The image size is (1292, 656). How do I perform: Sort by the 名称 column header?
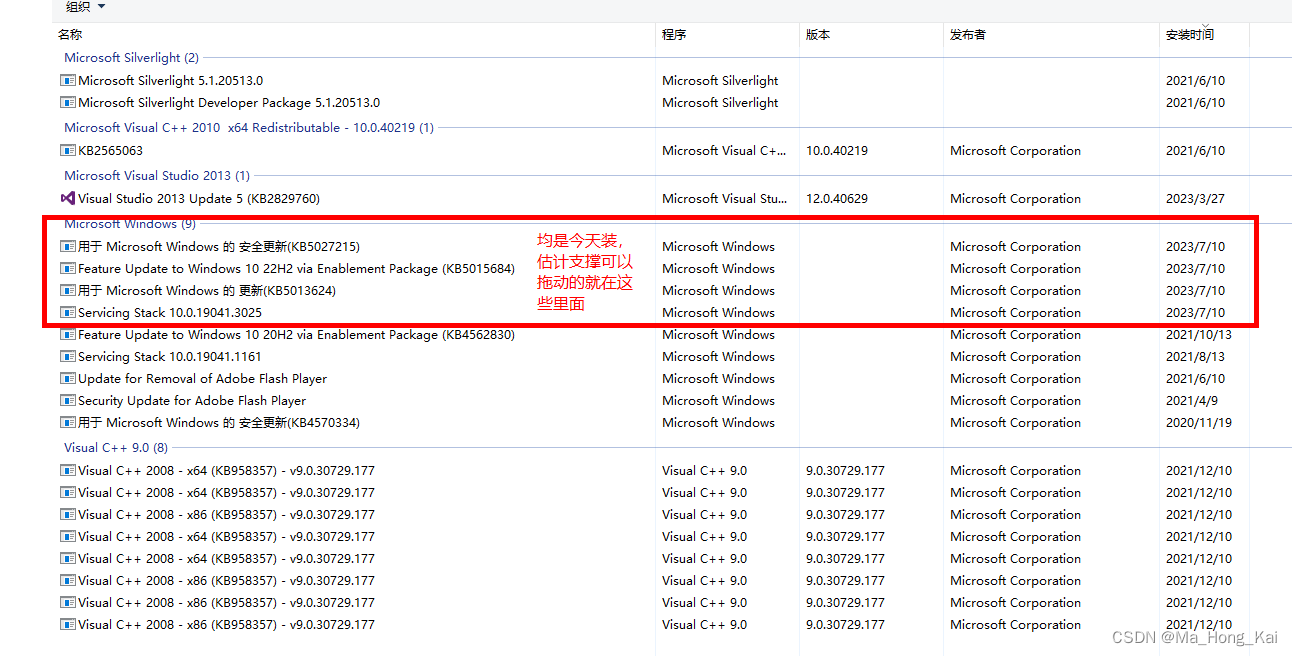pyautogui.click(x=71, y=35)
